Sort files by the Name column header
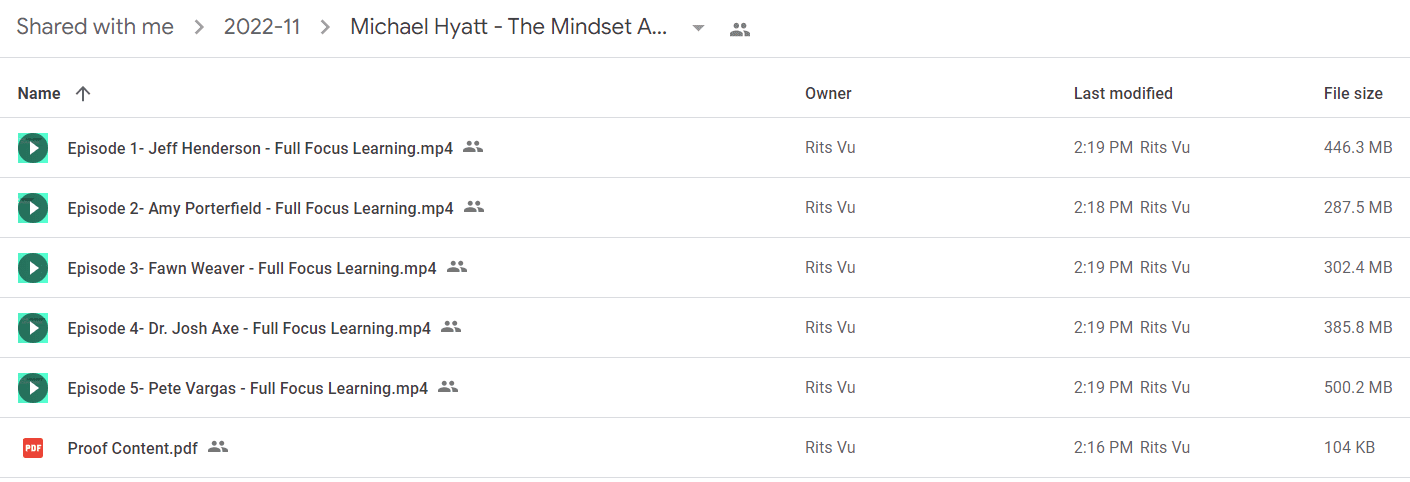Screen dimensions: 1410x482 point(39,93)
